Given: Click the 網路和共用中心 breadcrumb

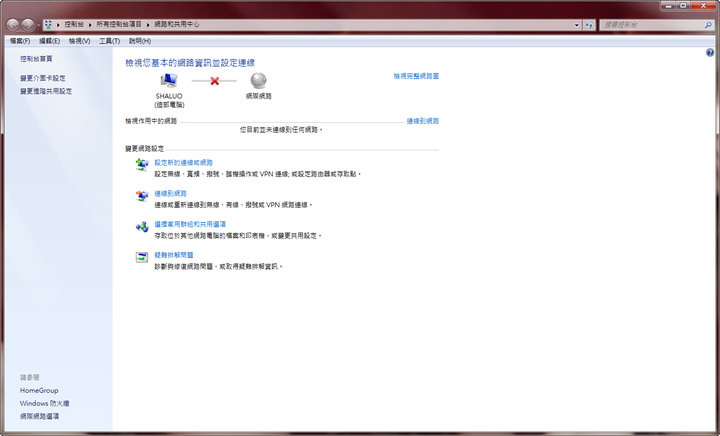Looking at the screenshot, I should 176,24.
